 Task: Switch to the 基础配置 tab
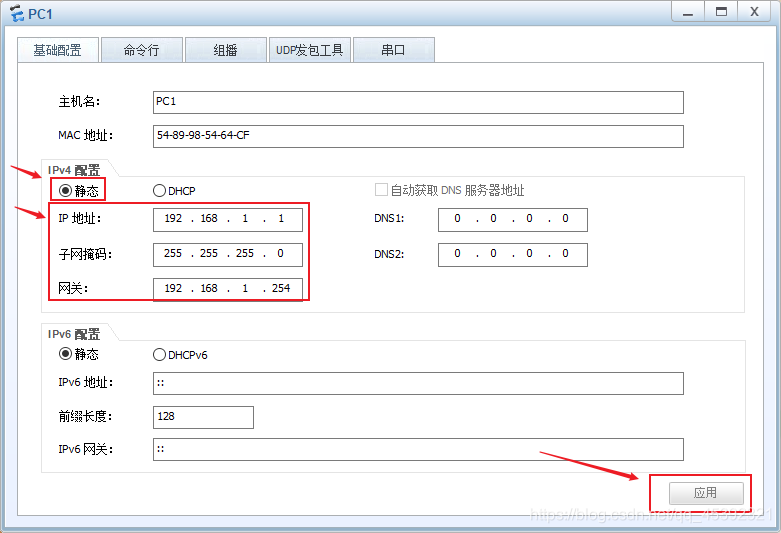pyautogui.click(x=58, y=50)
